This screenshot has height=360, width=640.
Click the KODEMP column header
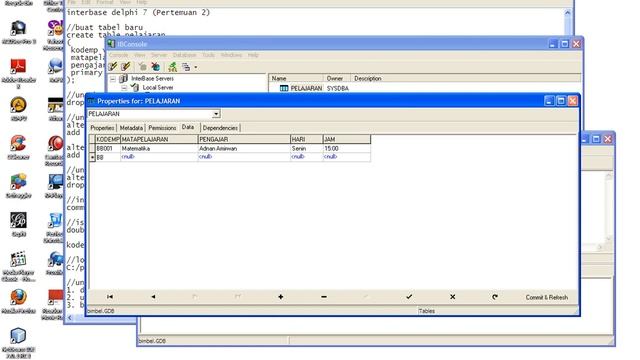[108, 139]
